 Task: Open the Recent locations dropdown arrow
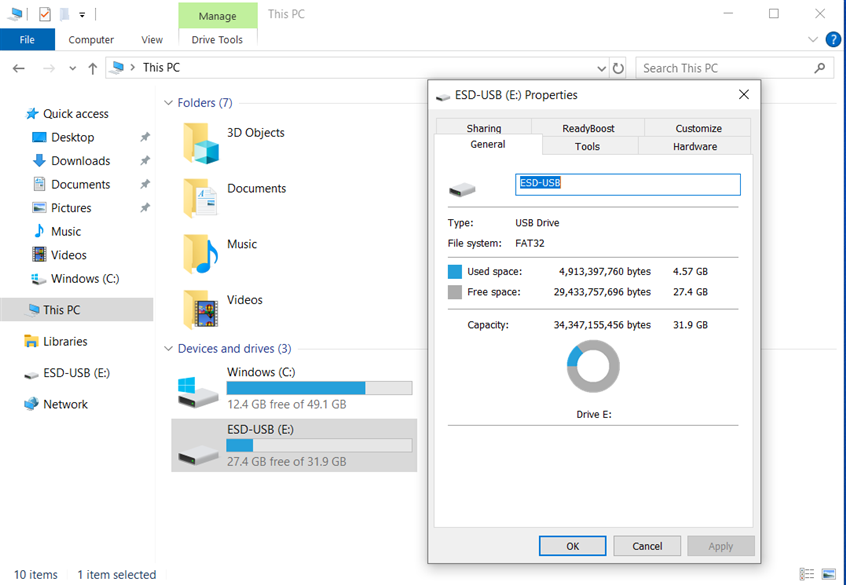pyautogui.click(x=72, y=69)
